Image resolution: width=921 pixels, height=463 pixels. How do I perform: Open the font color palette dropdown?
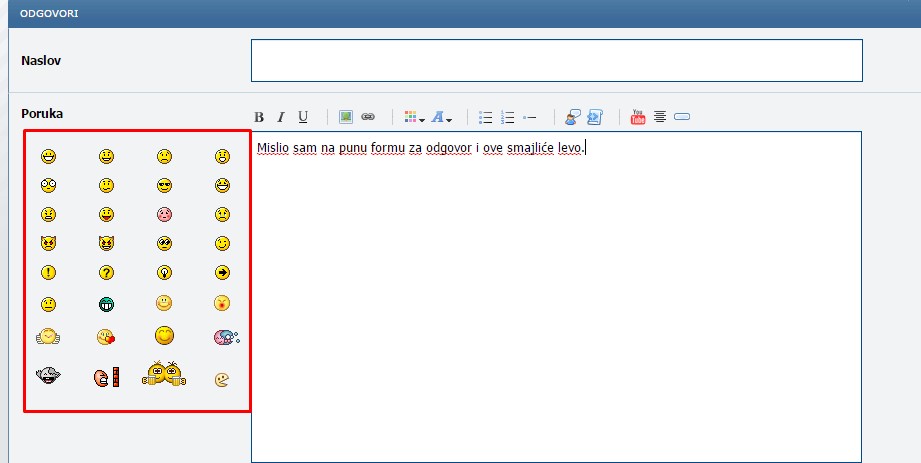(414, 117)
